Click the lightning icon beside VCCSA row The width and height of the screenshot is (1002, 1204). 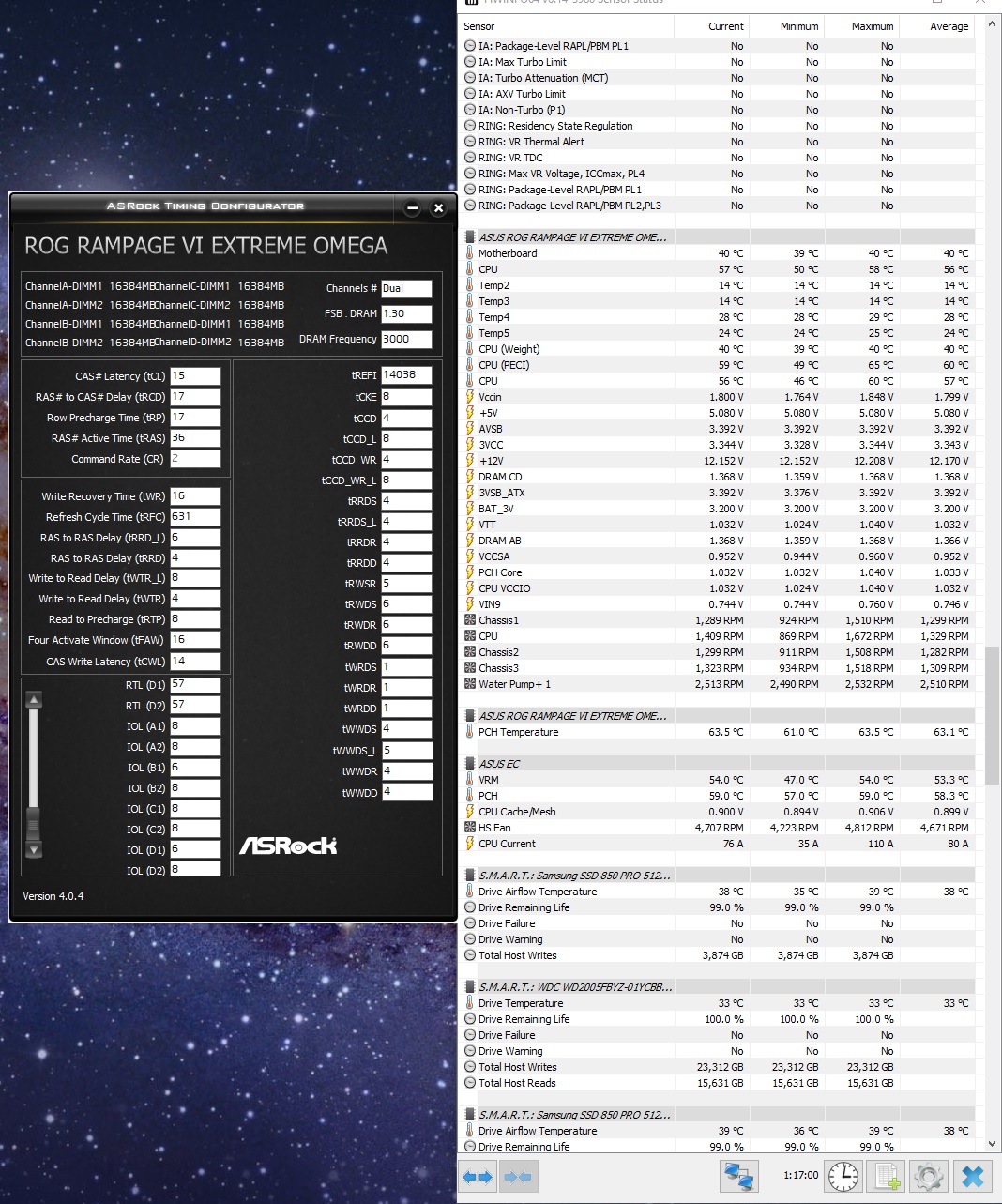(470, 556)
